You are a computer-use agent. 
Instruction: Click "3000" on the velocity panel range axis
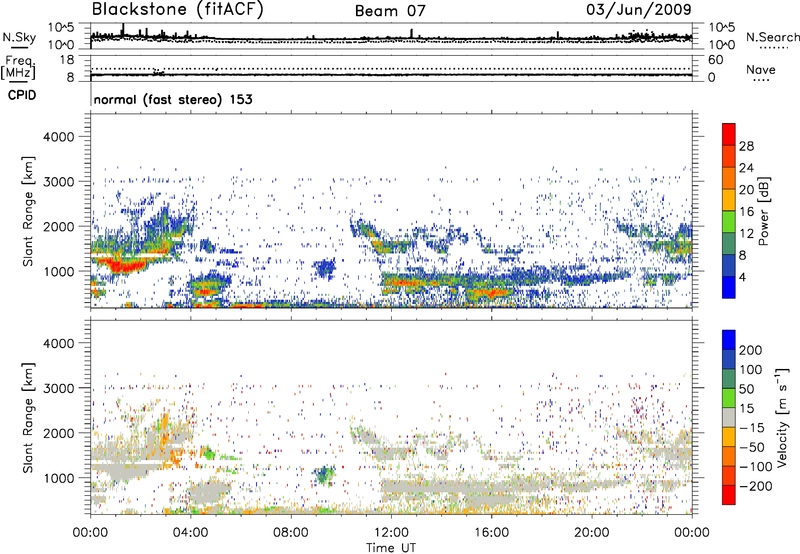coord(59,388)
